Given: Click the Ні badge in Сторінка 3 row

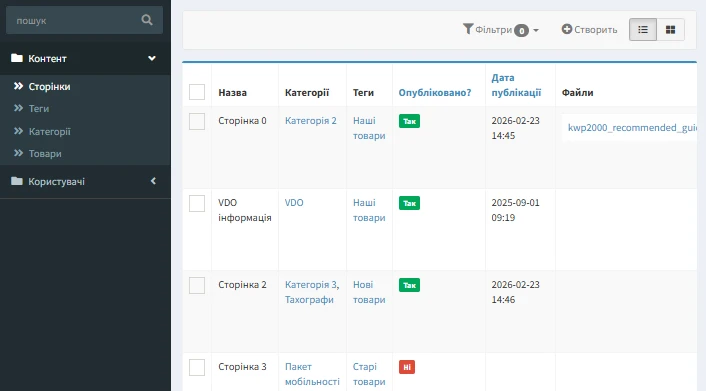Looking at the screenshot, I should tap(407, 367).
